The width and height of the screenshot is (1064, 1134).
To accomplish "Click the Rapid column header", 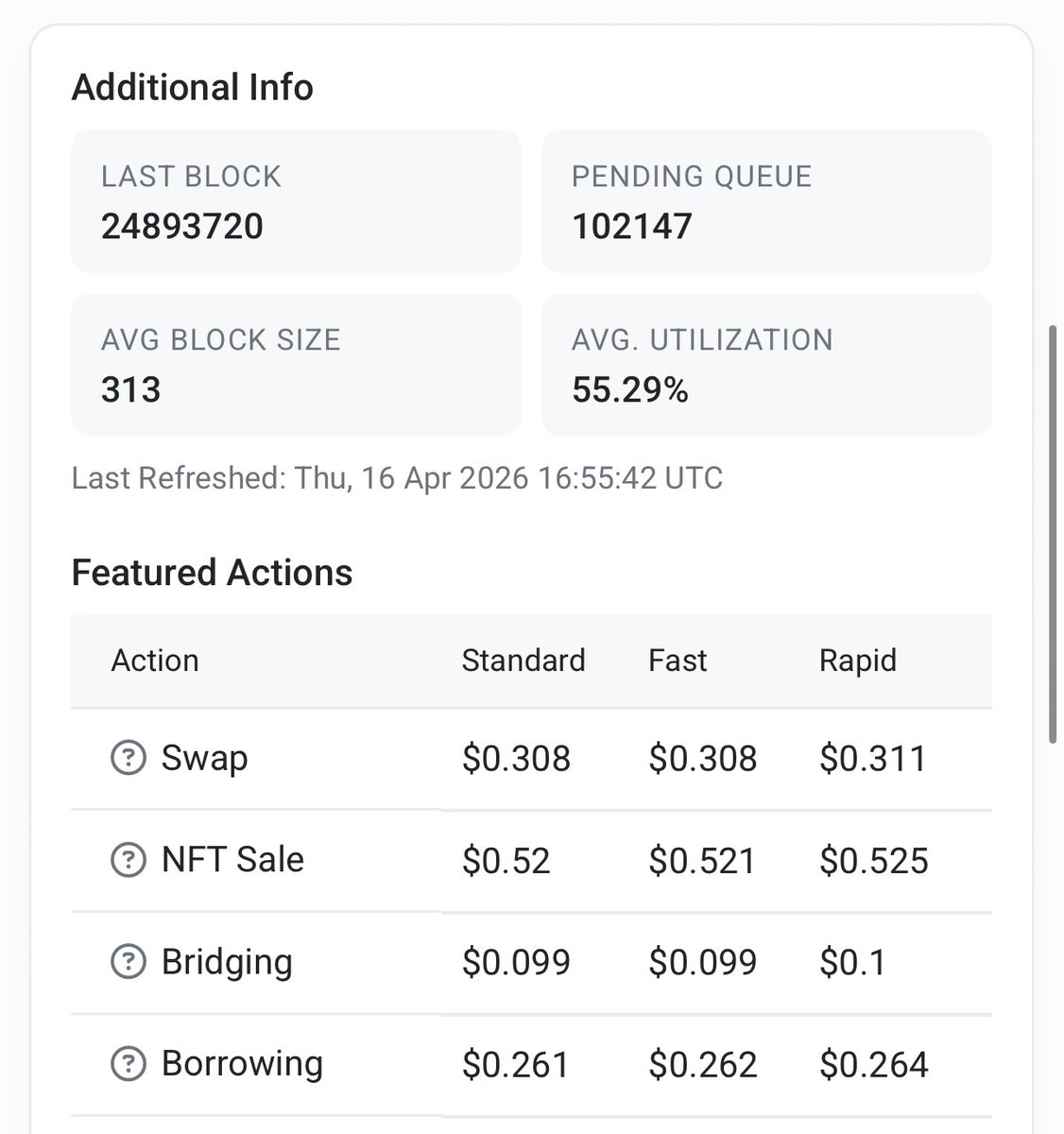I will tap(857, 660).
